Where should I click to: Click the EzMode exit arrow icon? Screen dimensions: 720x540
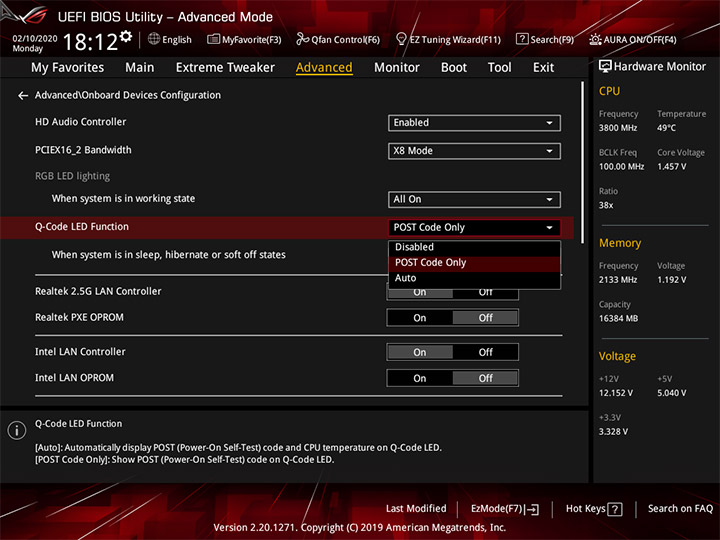532,509
